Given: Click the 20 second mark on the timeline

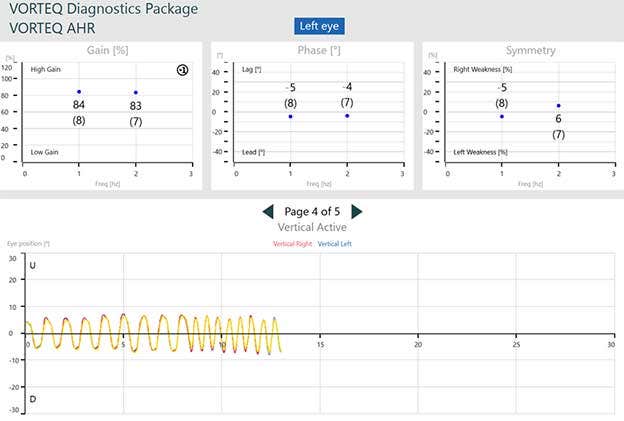Looking at the screenshot, I should [418, 345].
